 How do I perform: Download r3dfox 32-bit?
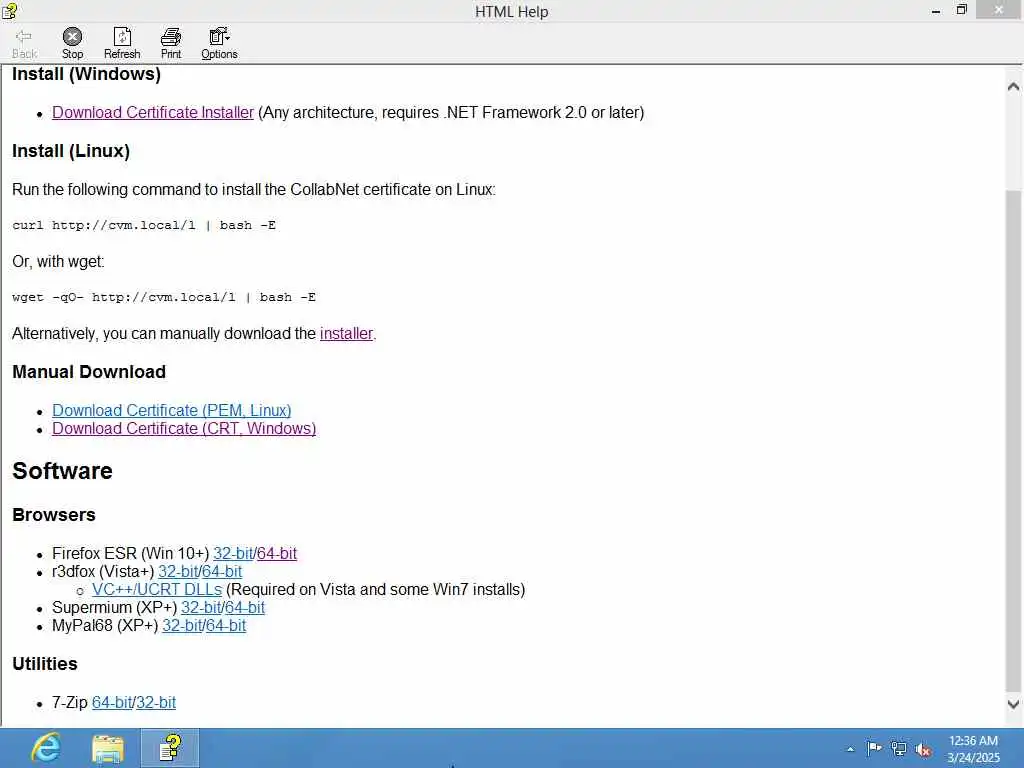[x=178, y=571]
